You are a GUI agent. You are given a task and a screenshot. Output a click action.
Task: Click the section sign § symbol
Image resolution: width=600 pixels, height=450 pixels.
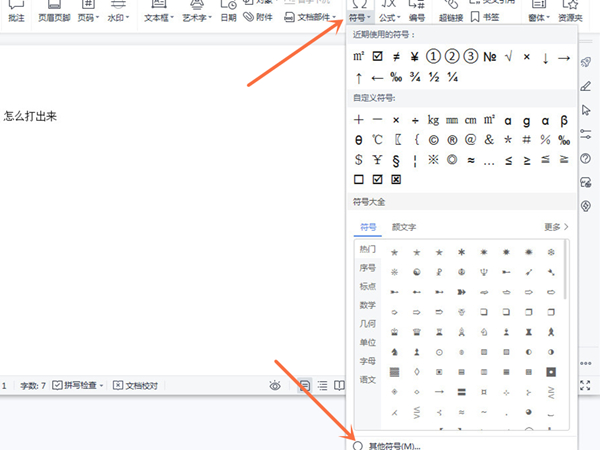pyautogui.click(x=396, y=159)
